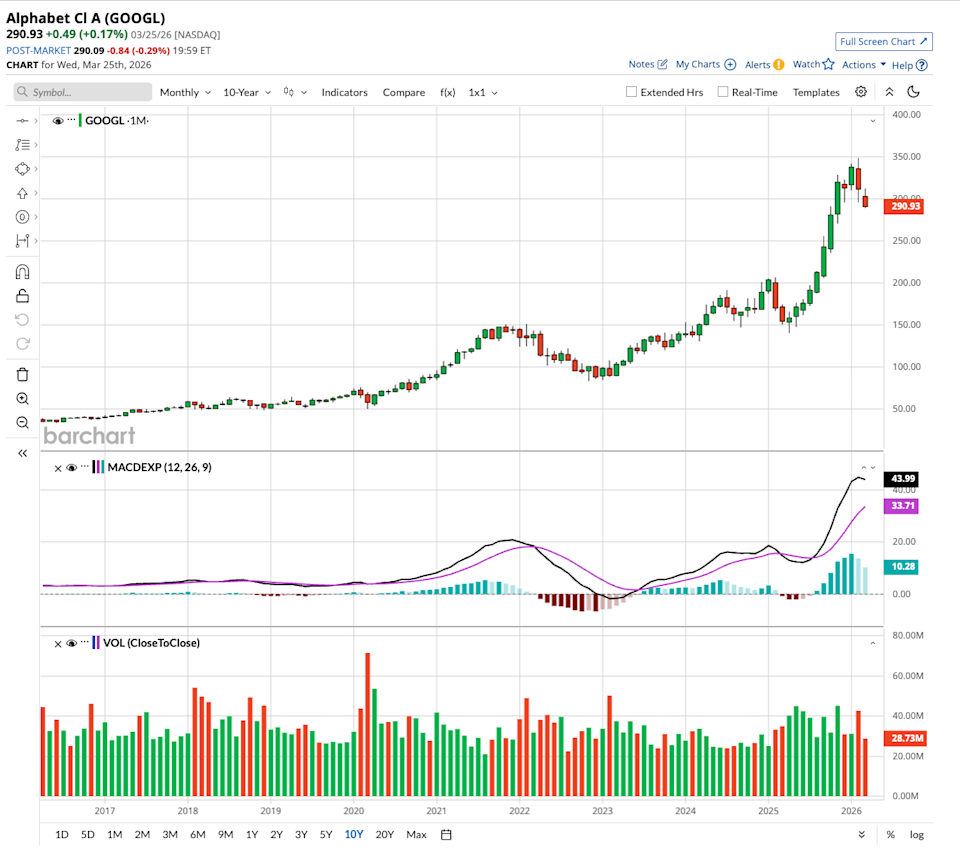The width and height of the screenshot is (960, 857).
Task: Check the Extended Hrs checkbox
Action: 631,92
